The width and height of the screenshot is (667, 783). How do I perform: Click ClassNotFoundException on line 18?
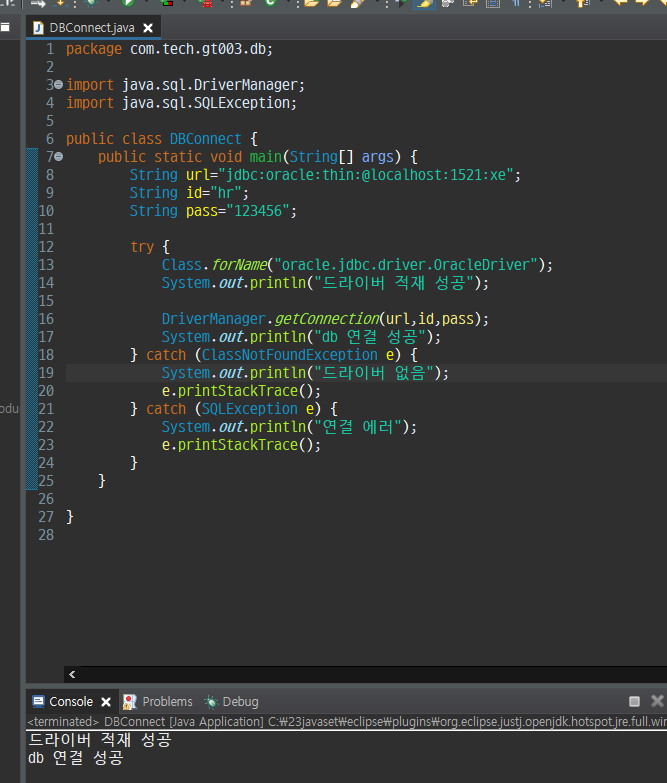tap(290, 355)
